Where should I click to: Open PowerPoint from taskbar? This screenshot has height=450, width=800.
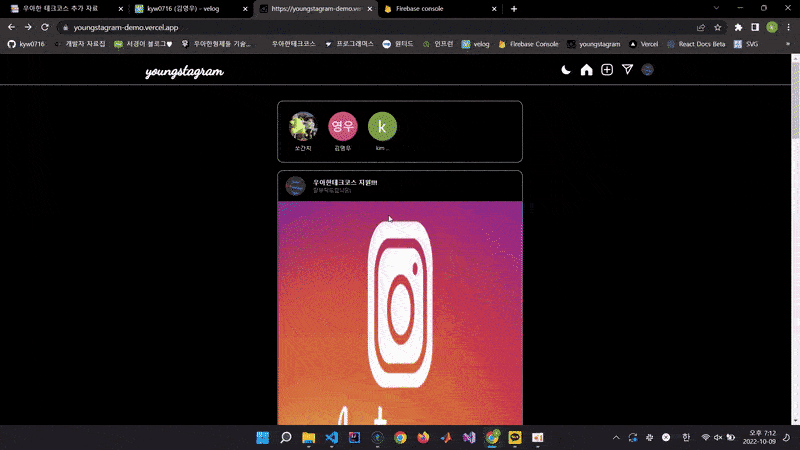[x=538, y=437]
